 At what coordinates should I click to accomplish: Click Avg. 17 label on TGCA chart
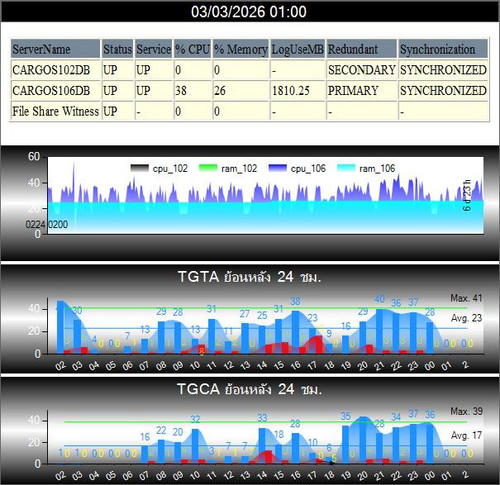pos(466,435)
